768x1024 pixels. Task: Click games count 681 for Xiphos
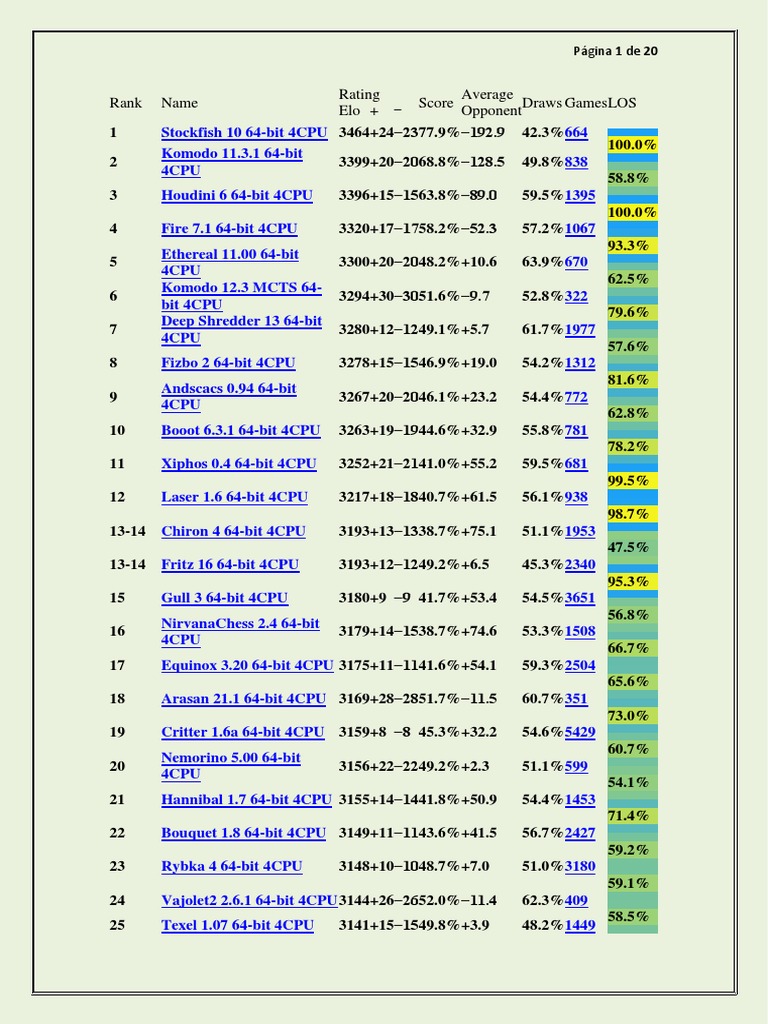[x=576, y=464]
